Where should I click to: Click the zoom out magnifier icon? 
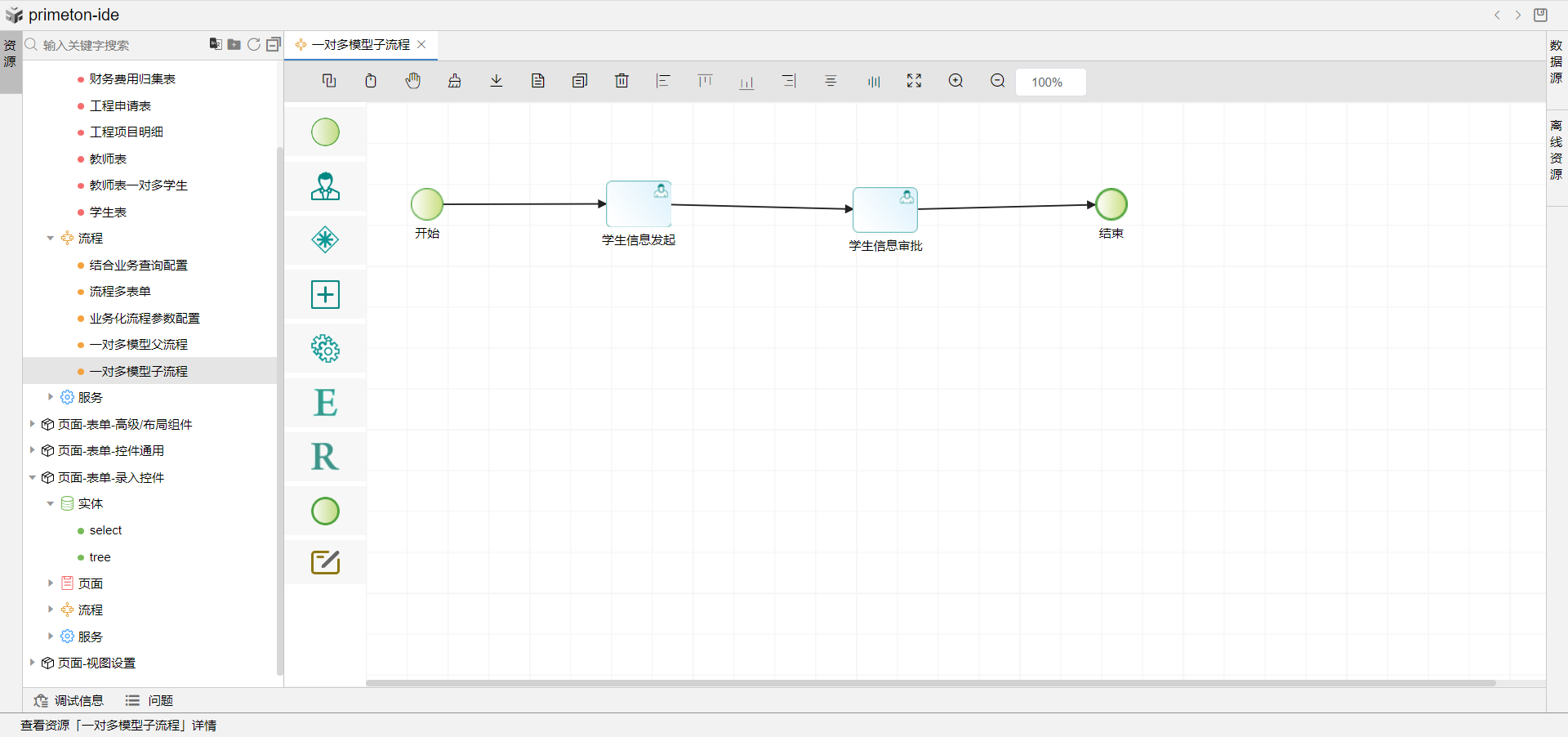click(x=997, y=81)
